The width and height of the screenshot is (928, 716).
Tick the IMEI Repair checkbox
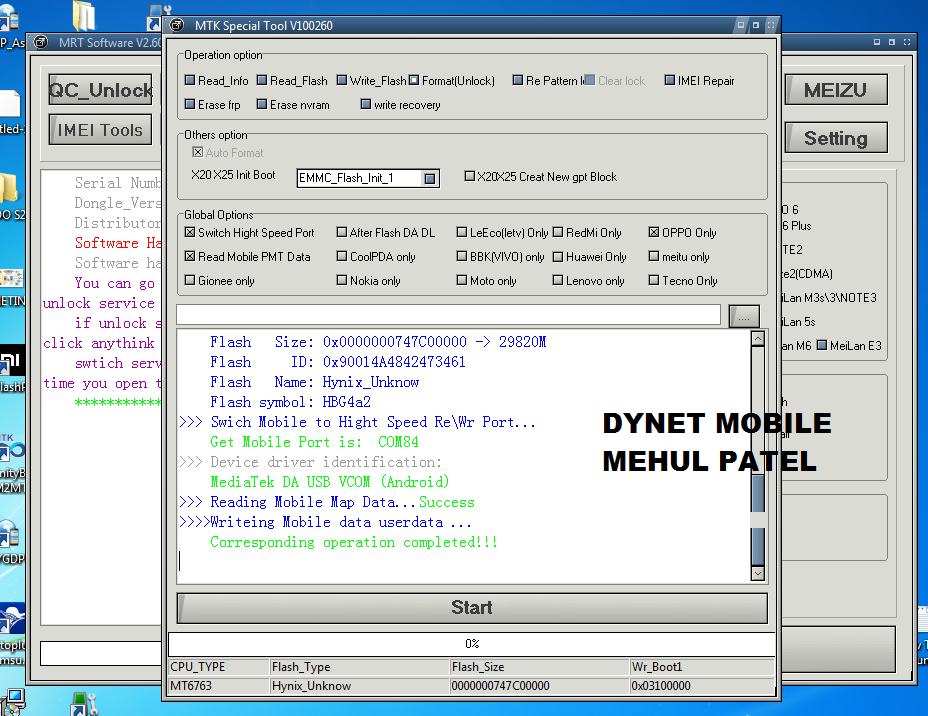tap(669, 80)
